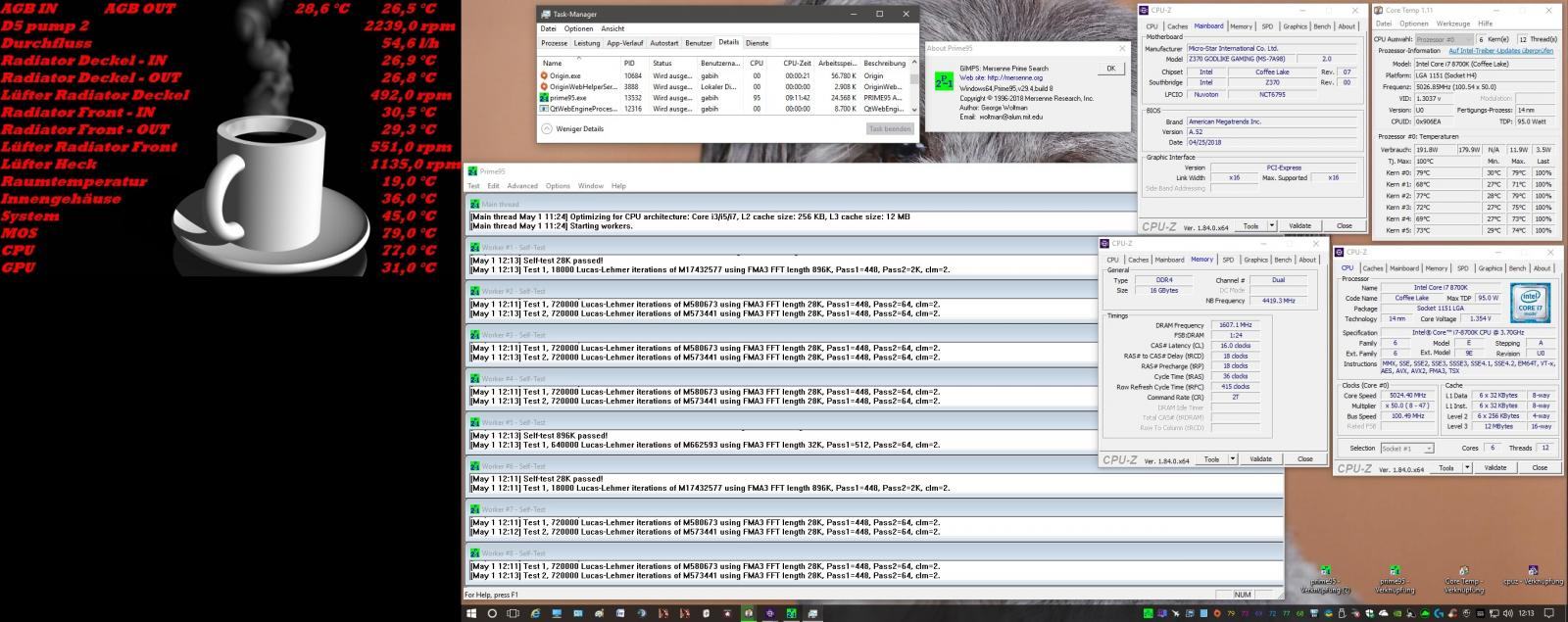This screenshot has width=1568, height=622.
Task: Sort Task-Manager by PID column header
Action: 637,63
